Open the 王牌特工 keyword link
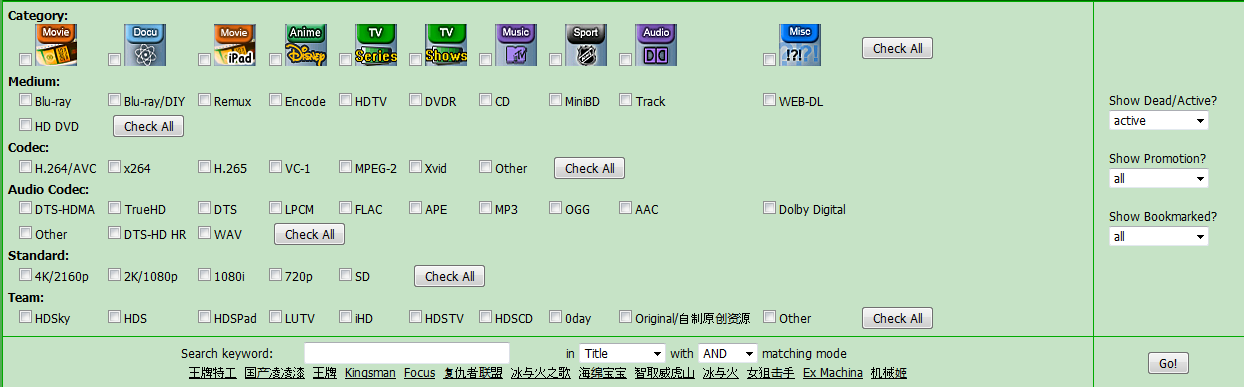This screenshot has width=1244, height=387. [x=213, y=373]
